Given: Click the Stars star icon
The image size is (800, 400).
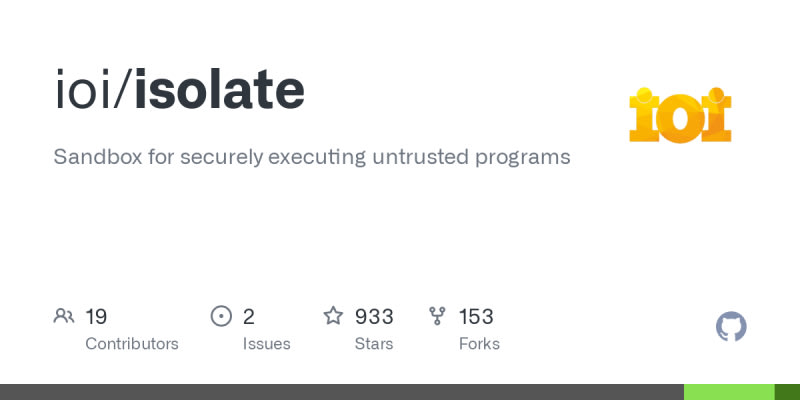Looking at the screenshot, I should (333, 317).
